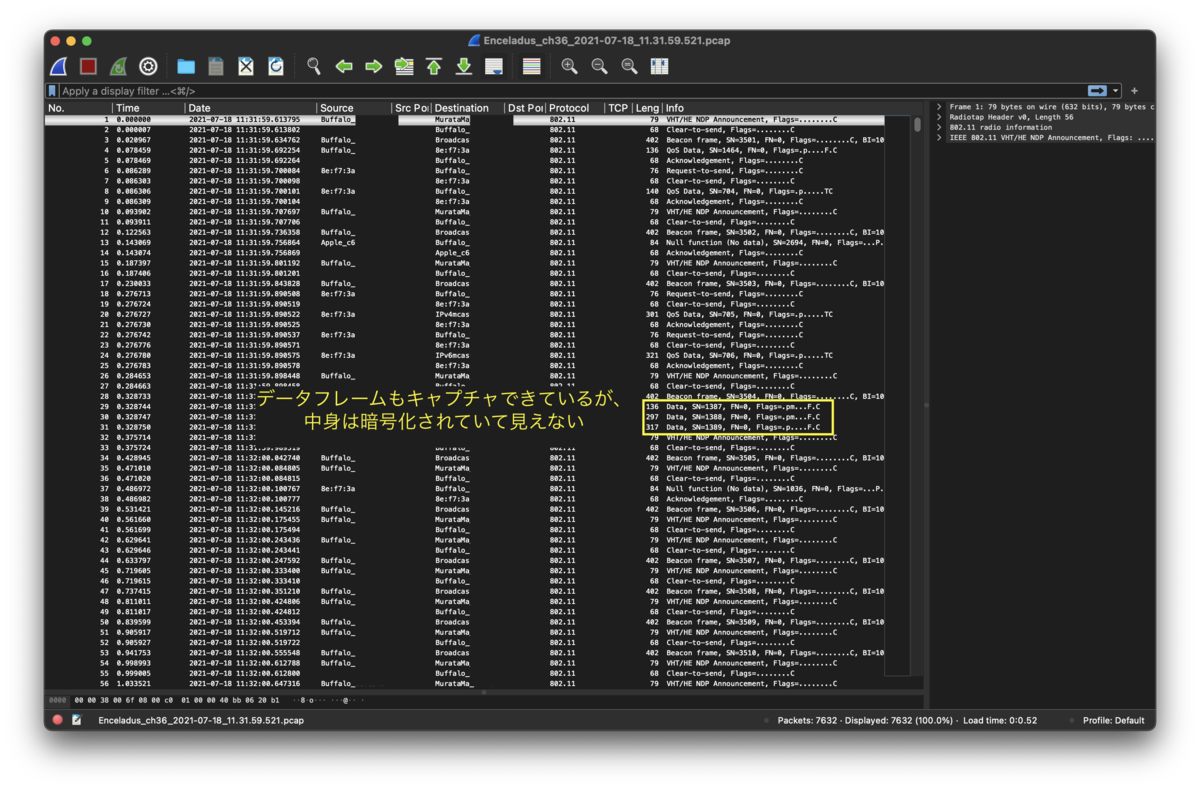The width and height of the screenshot is (1200, 789).
Task: Open expert information red circle in status bar
Action: point(58,720)
